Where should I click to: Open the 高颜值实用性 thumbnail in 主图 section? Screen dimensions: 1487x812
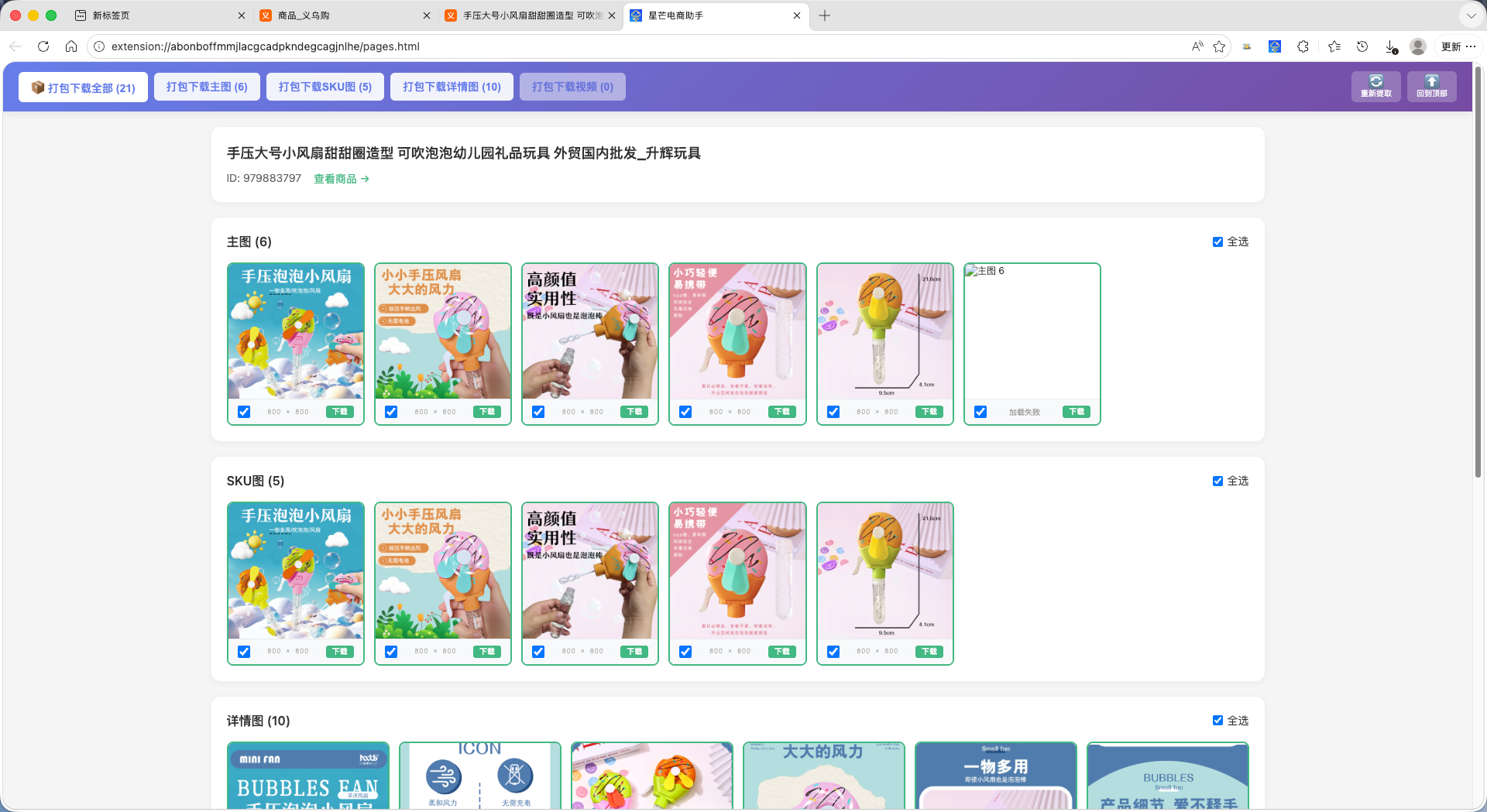(x=590, y=331)
